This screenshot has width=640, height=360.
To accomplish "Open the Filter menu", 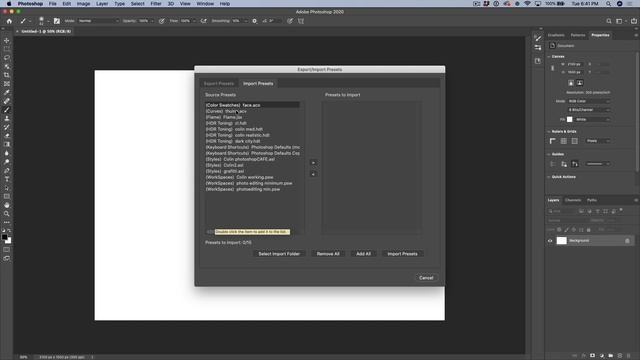I will (156, 4).
